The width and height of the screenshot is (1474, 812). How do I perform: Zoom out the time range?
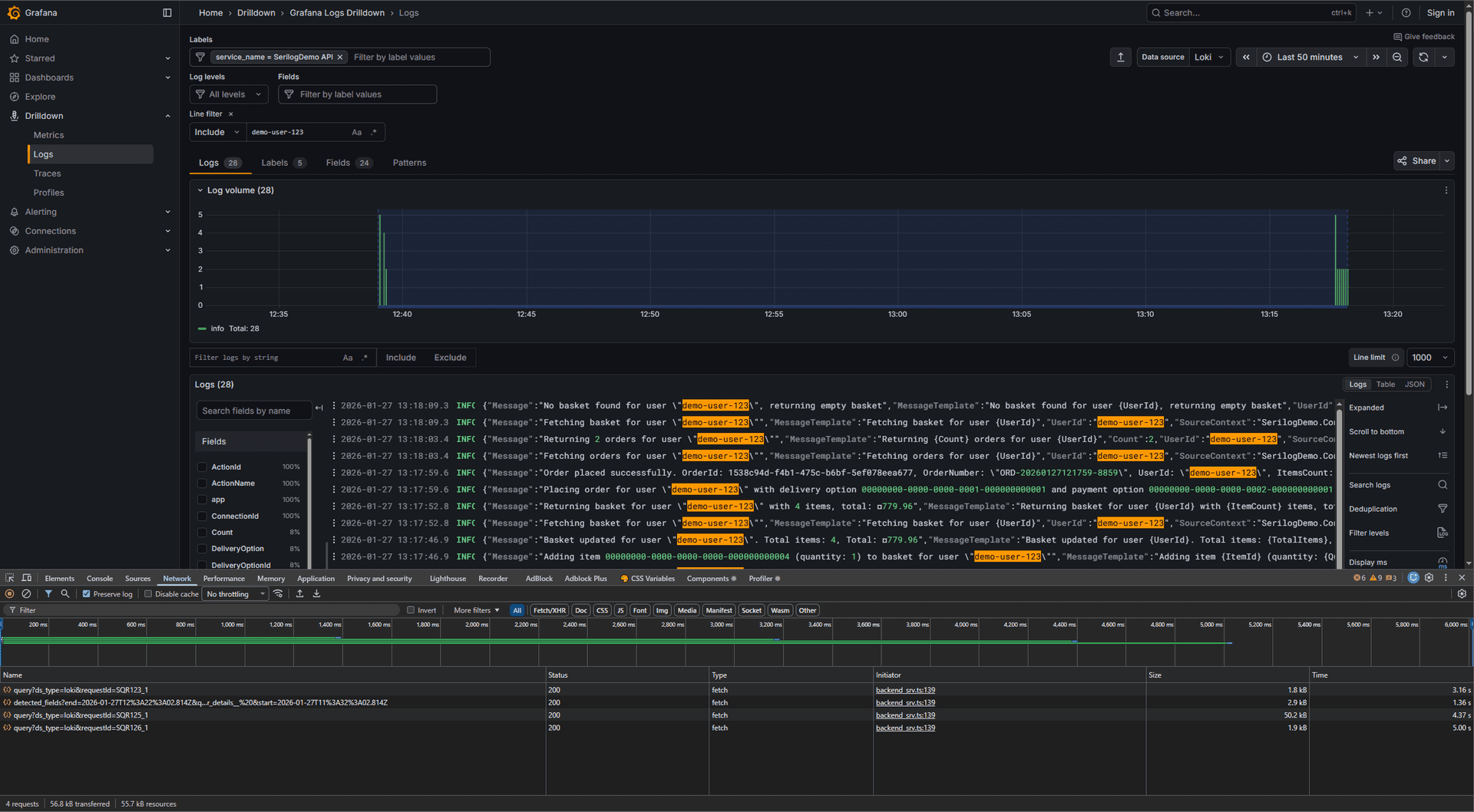point(1397,57)
